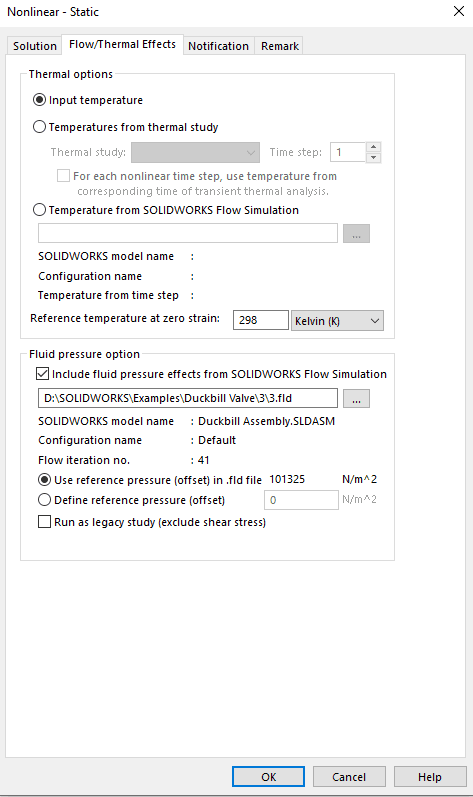Confirm the dialog with OK
This screenshot has width=473, height=797.
point(268,777)
